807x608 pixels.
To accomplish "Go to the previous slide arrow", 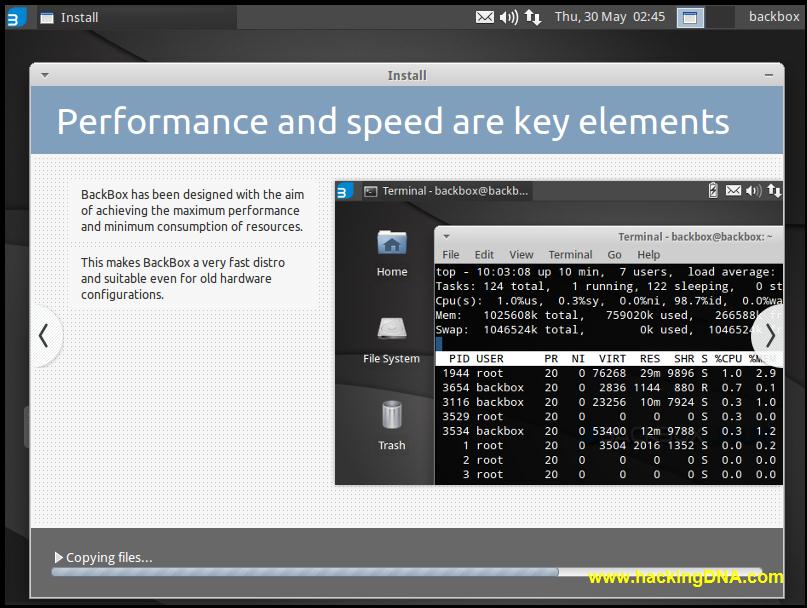I will [x=44, y=336].
